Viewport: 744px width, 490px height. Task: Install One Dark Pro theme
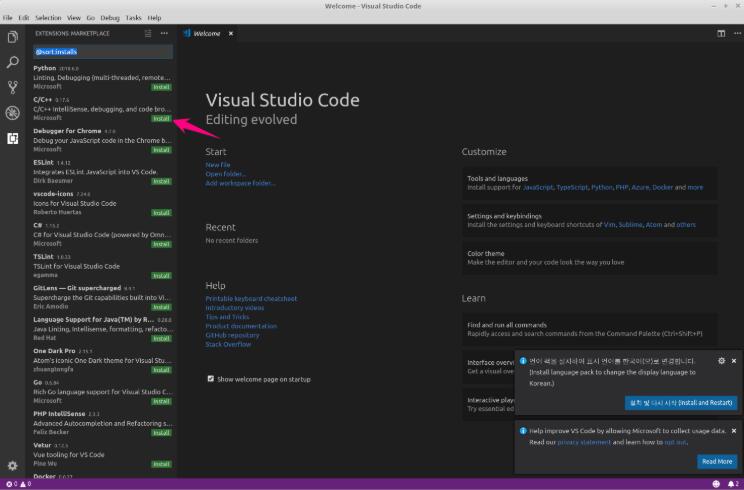(161, 370)
